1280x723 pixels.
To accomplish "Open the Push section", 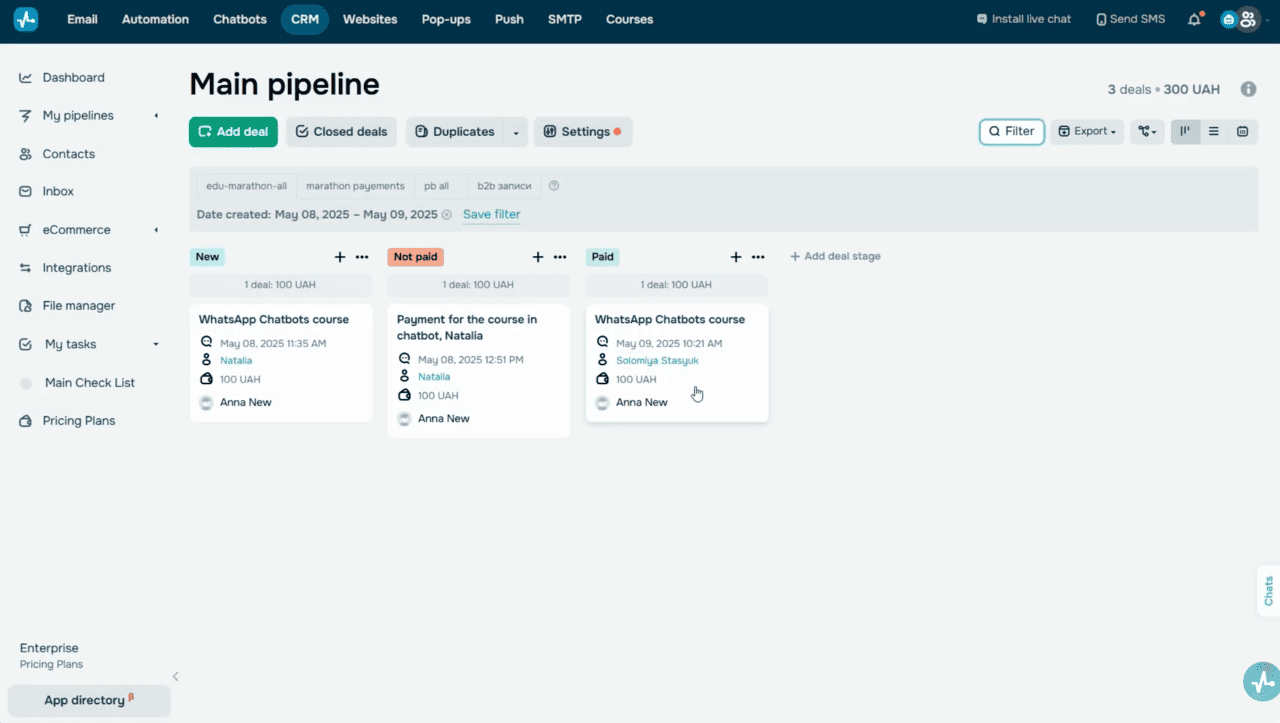I will click(x=509, y=19).
